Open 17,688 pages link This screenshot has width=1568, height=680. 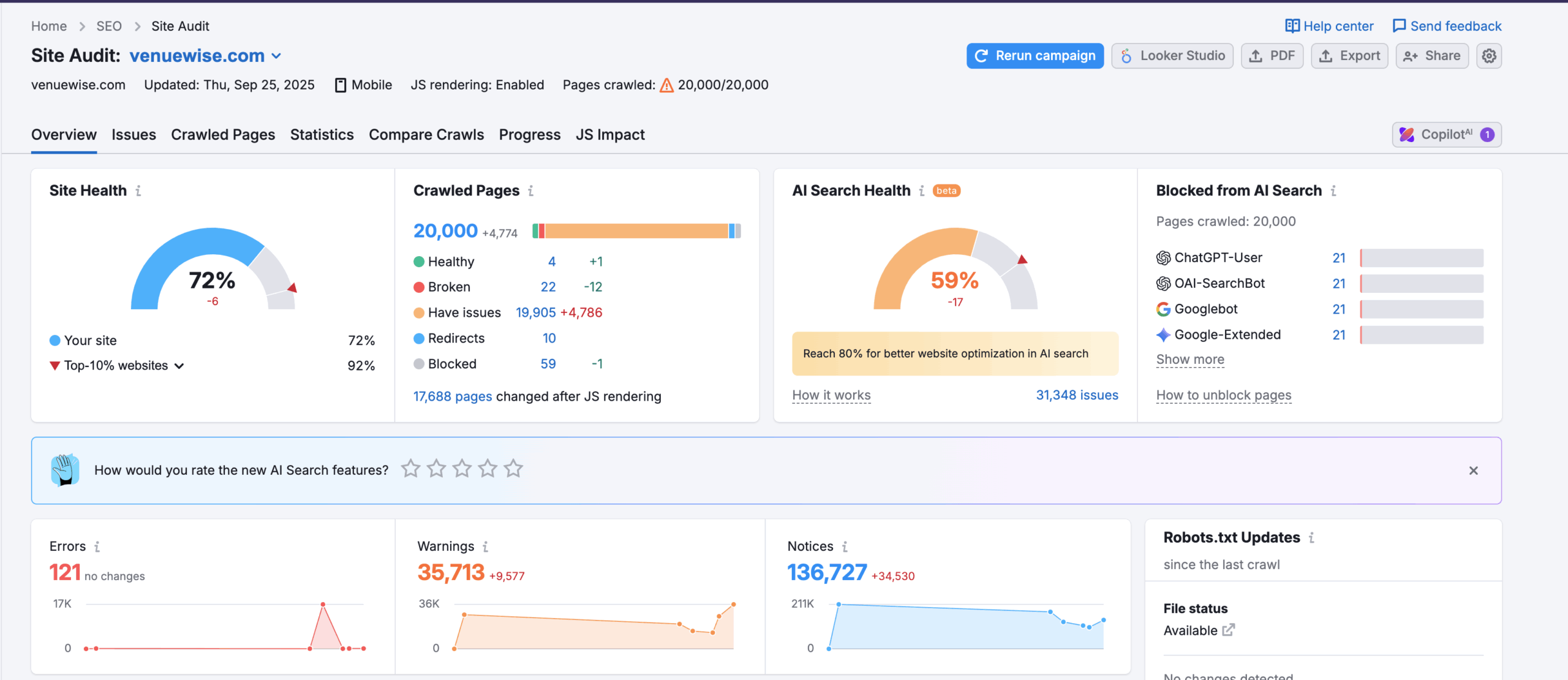(x=452, y=396)
